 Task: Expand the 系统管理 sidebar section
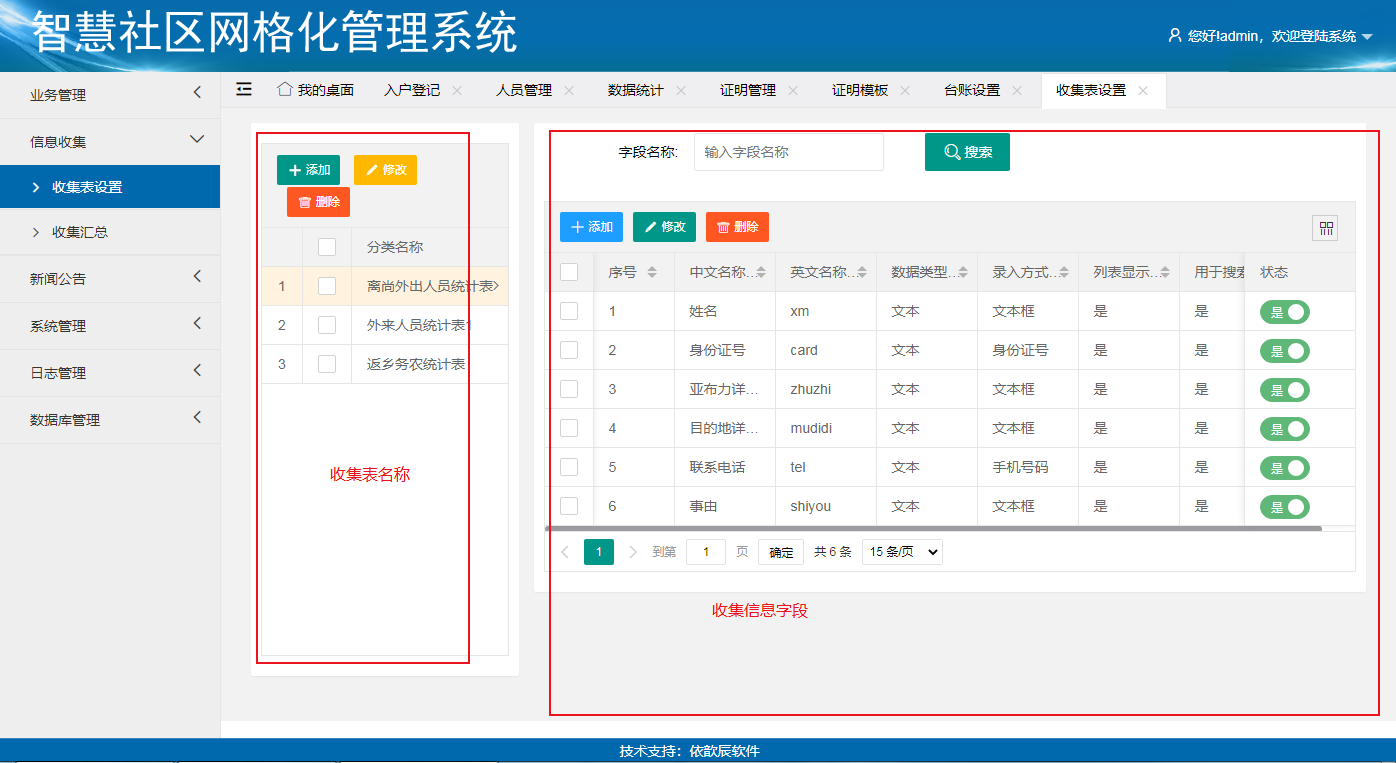coord(110,326)
